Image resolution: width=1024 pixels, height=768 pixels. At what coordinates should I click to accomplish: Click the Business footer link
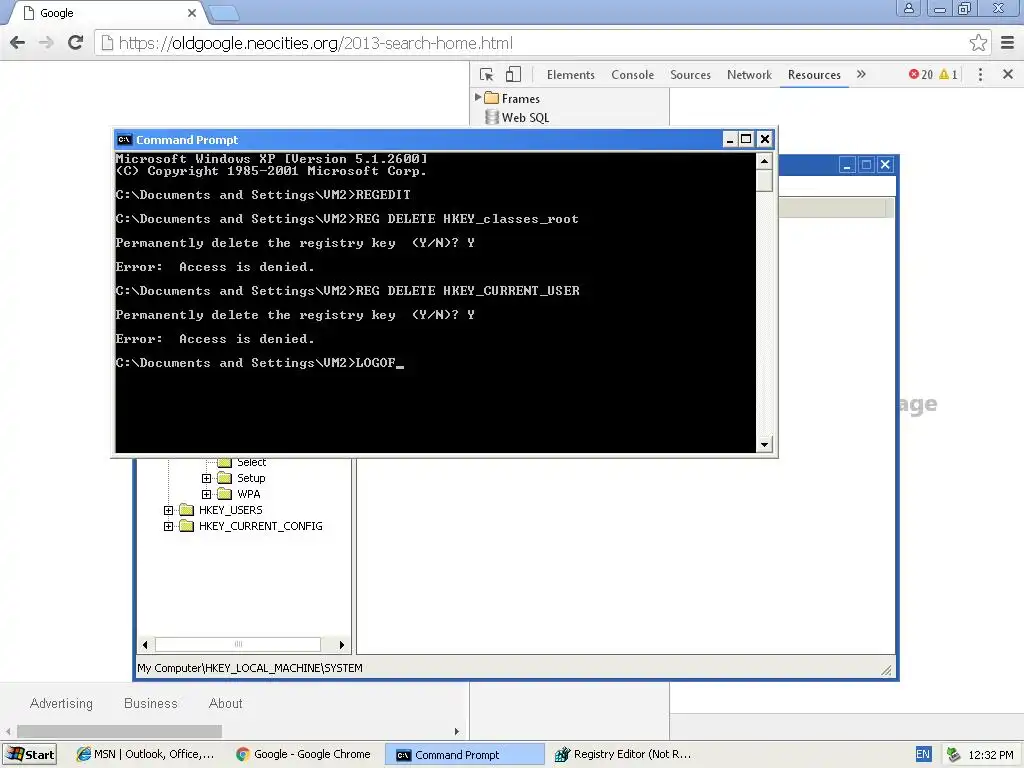[151, 703]
